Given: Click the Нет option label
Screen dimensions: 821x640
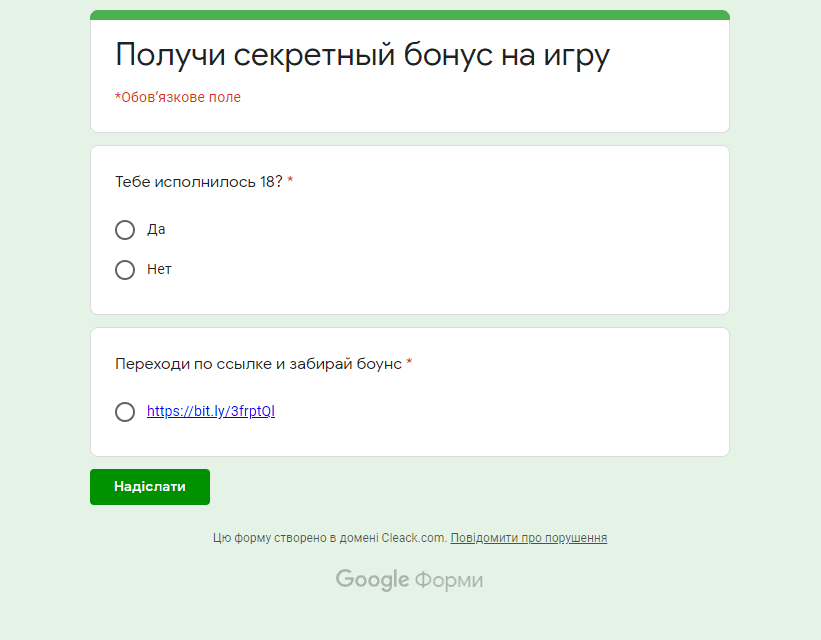Looking at the screenshot, I should point(159,269).
